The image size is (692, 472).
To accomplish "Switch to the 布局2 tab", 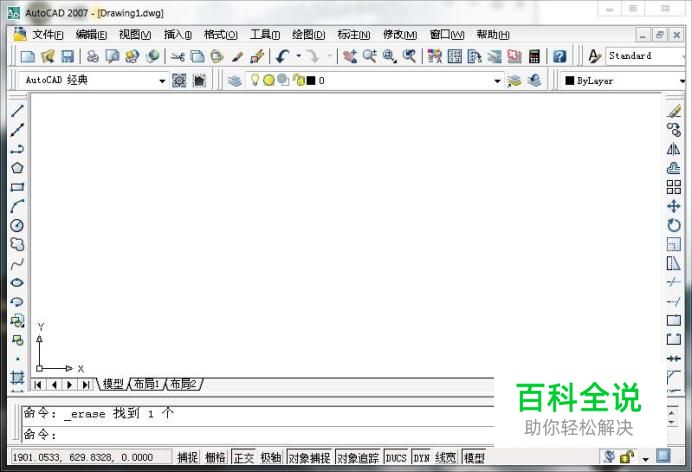I will point(183,384).
